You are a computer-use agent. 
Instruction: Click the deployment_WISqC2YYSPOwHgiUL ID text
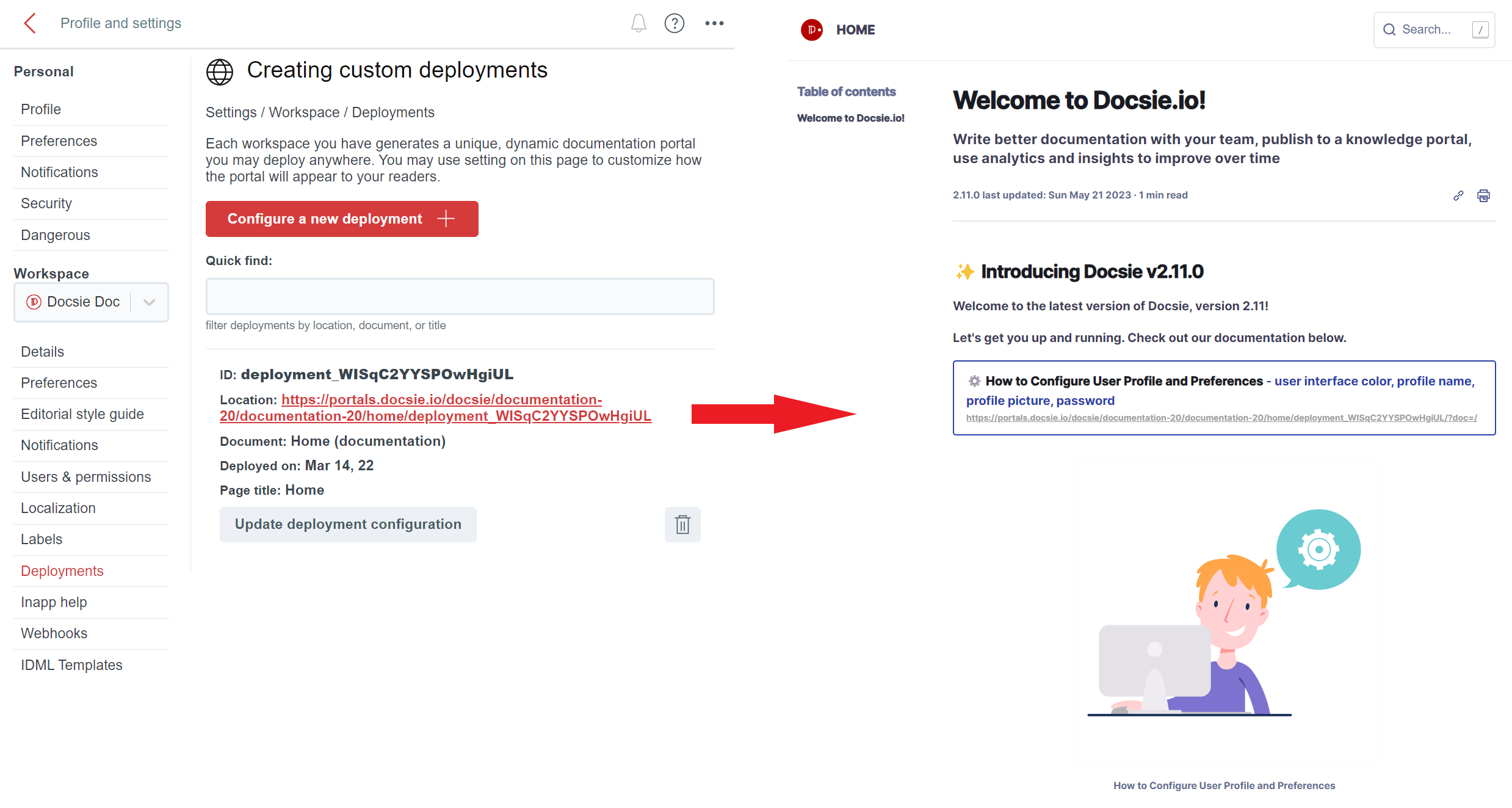click(x=377, y=374)
